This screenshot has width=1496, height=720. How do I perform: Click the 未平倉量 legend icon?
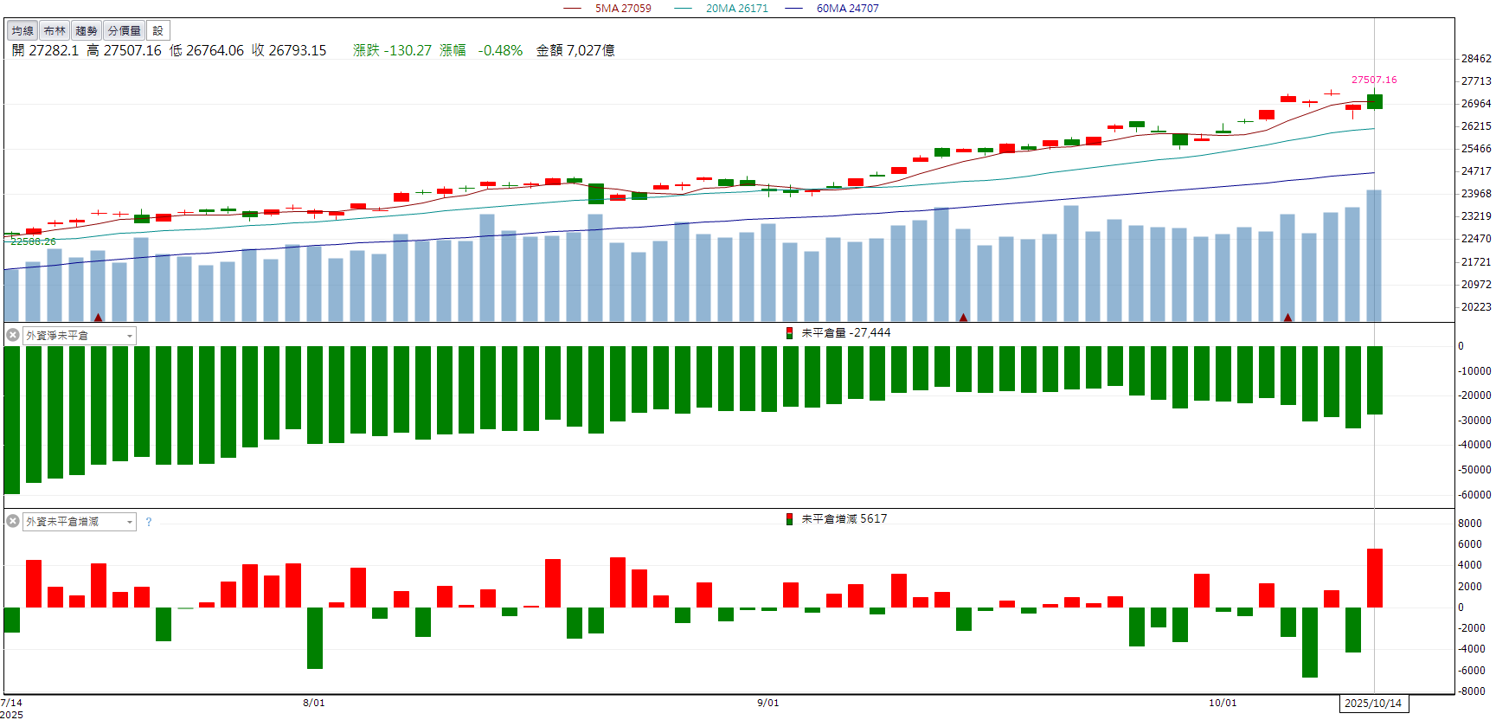pyautogui.click(x=790, y=333)
